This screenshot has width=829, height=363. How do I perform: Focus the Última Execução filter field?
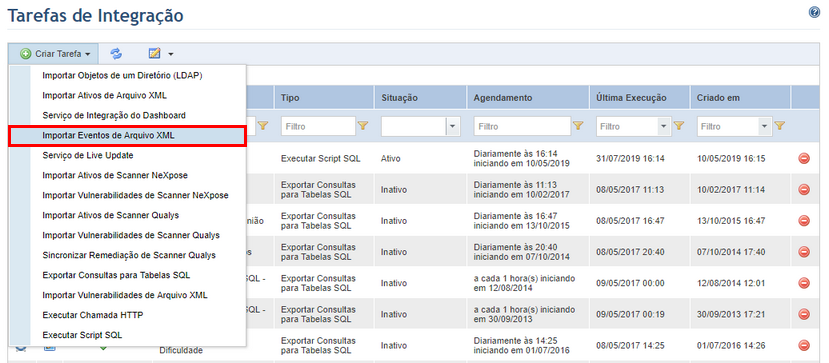pos(627,127)
